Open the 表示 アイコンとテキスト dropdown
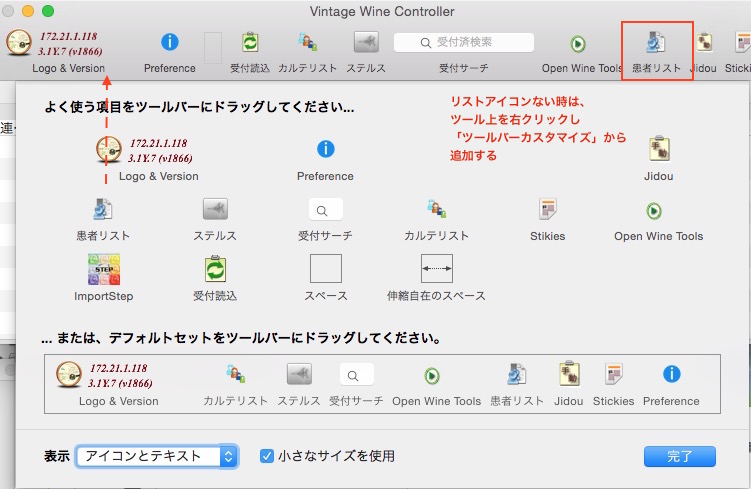This screenshot has height=489, width=751. coord(157,456)
